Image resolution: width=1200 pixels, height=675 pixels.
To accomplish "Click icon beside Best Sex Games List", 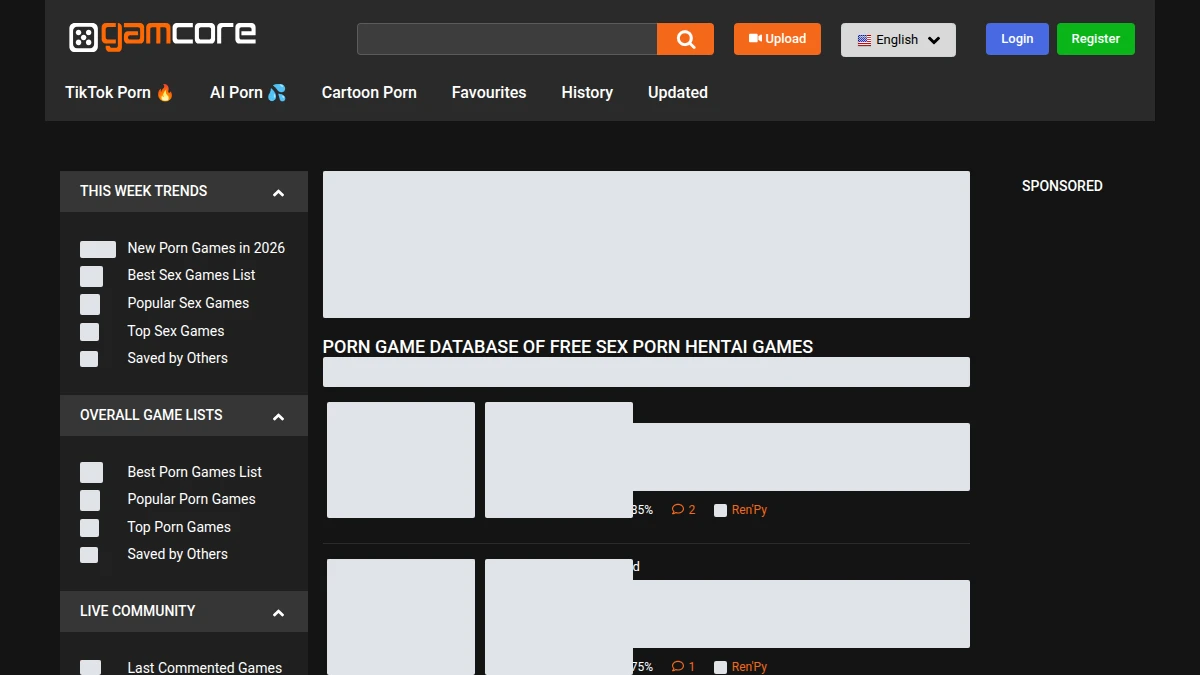I will point(91,276).
